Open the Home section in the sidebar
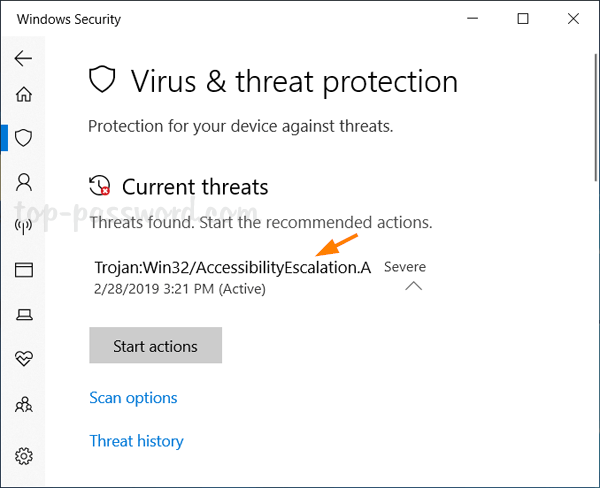Image resolution: width=600 pixels, height=488 pixels. click(x=24, y=95)
